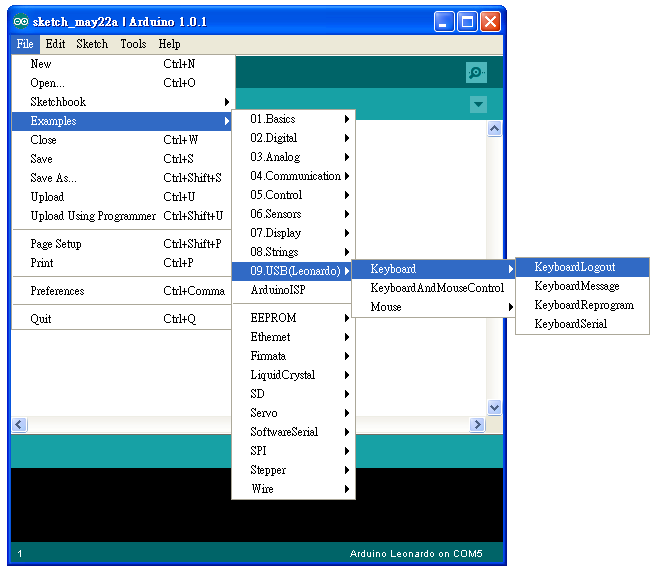Expand the Servo library examples

pyautogui.click(x=294, y=413)
